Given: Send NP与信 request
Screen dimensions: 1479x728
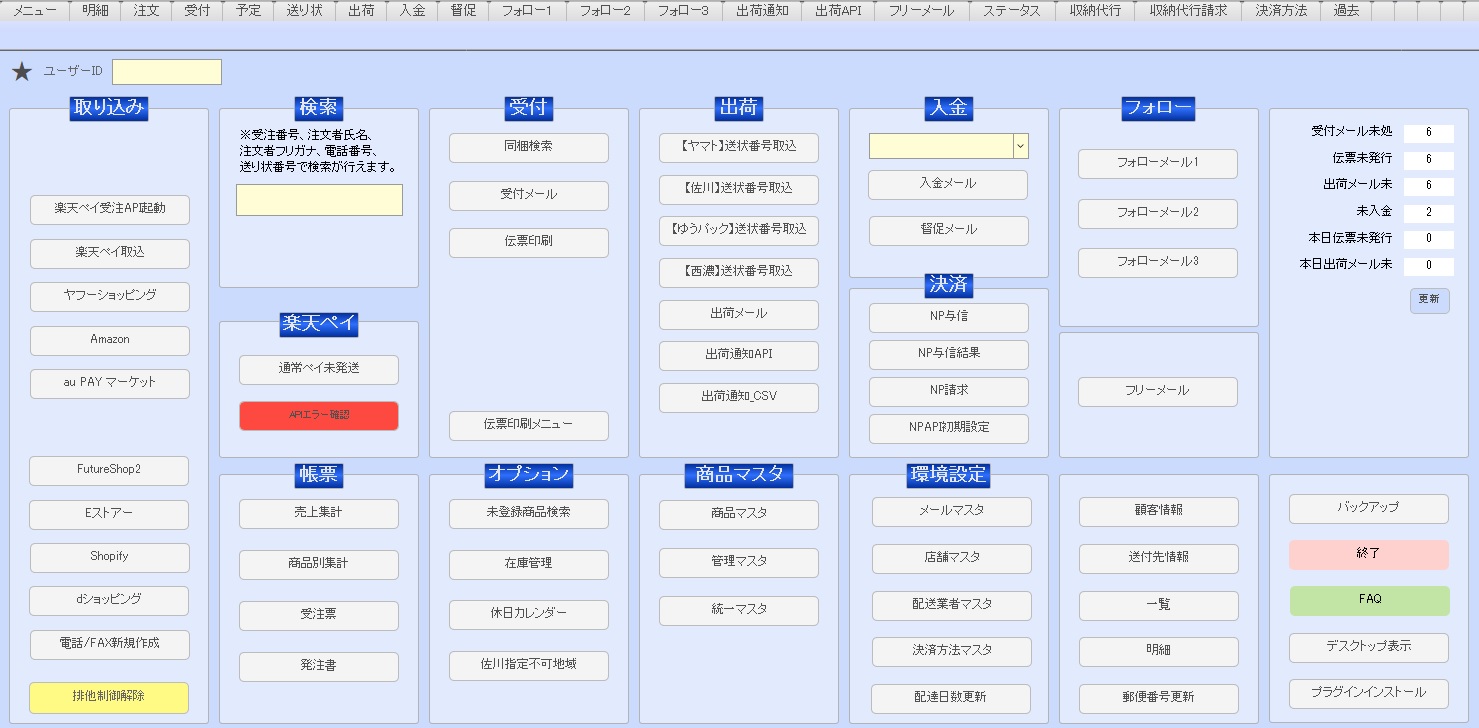Looking at the screenshot, I should pos(948,317).
